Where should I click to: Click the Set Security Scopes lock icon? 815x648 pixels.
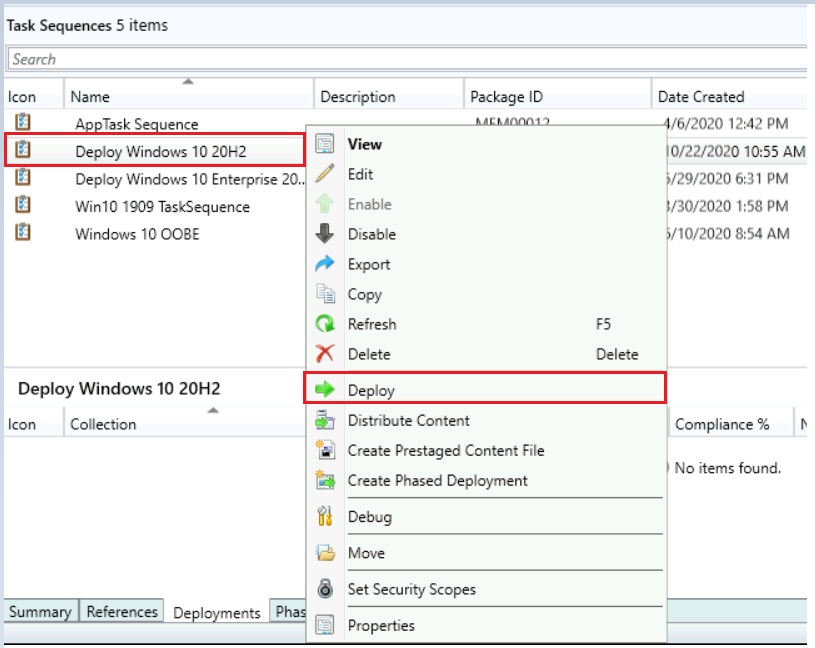pos(325,589)
